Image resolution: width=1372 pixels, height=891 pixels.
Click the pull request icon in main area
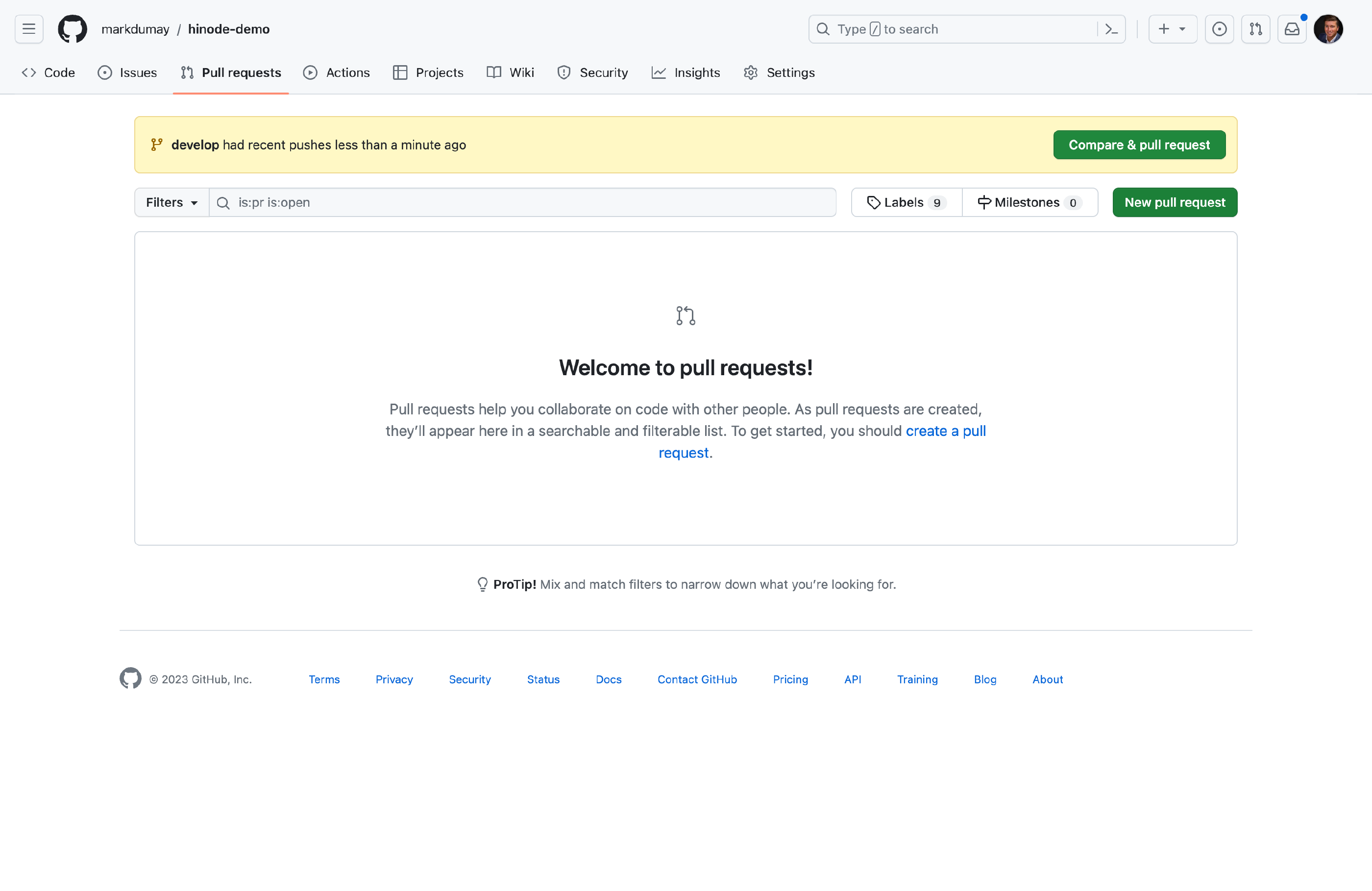pyautogui.click(x=685, y=315)
